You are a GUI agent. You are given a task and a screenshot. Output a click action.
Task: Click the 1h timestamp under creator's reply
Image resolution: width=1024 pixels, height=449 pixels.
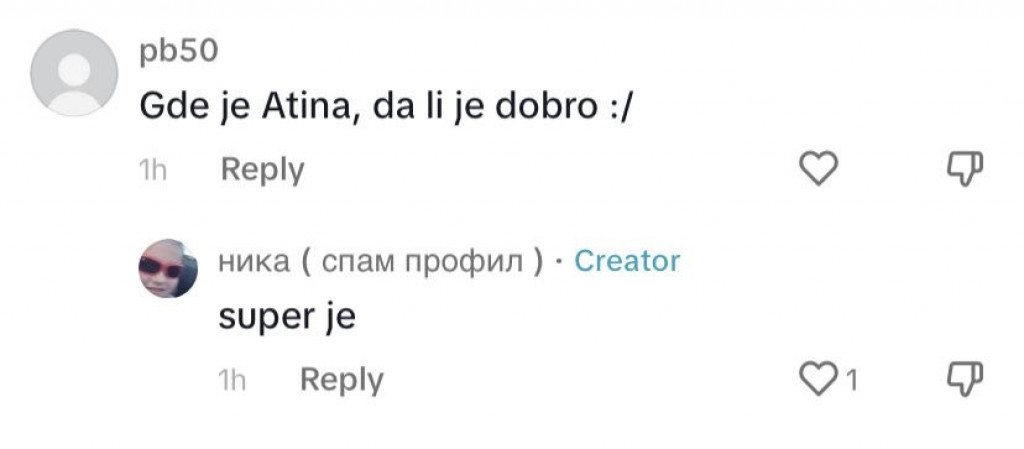click(231, 381)
